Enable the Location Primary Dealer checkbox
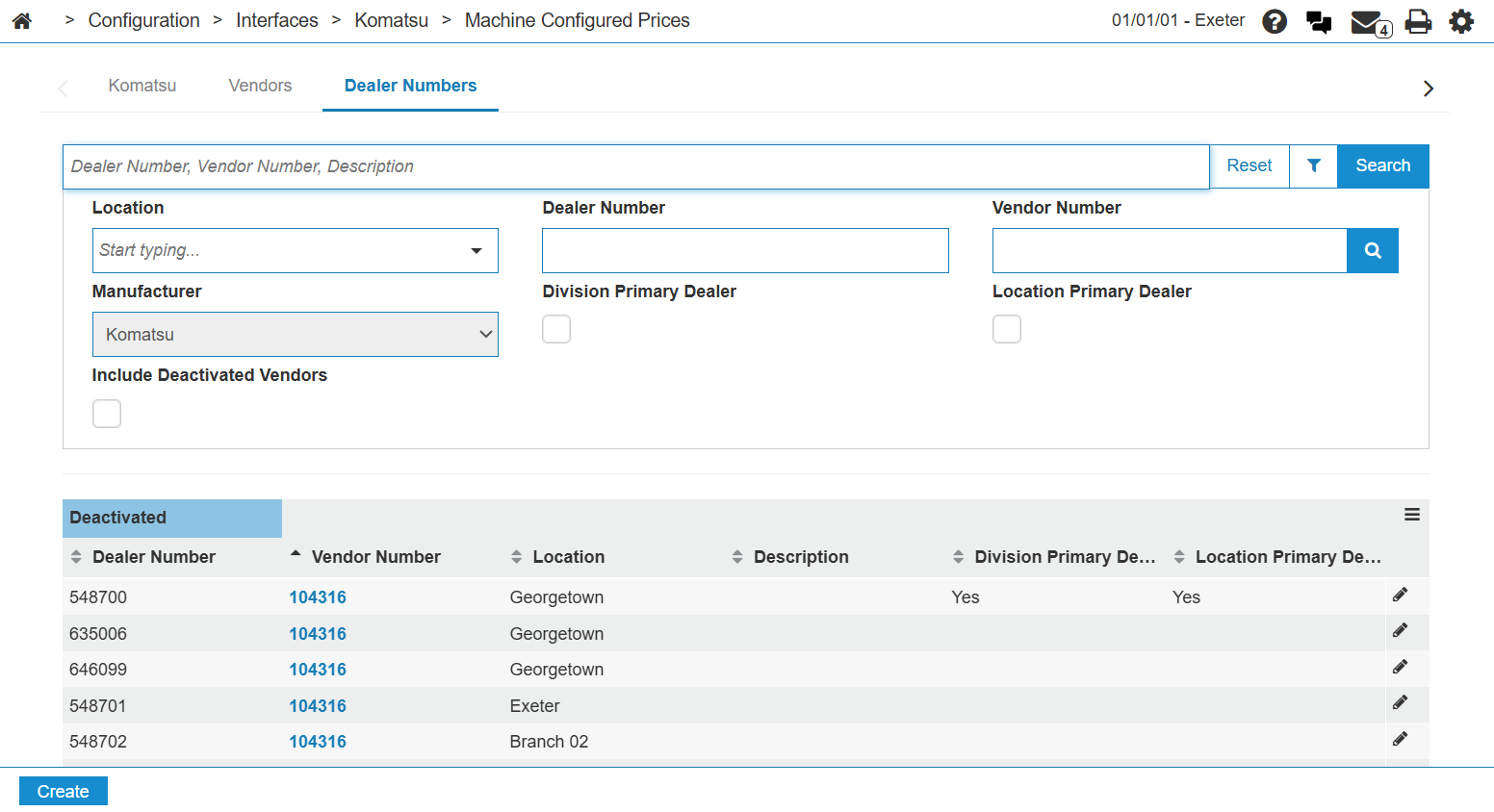The image size is (1494, 812). (1007, 329)
